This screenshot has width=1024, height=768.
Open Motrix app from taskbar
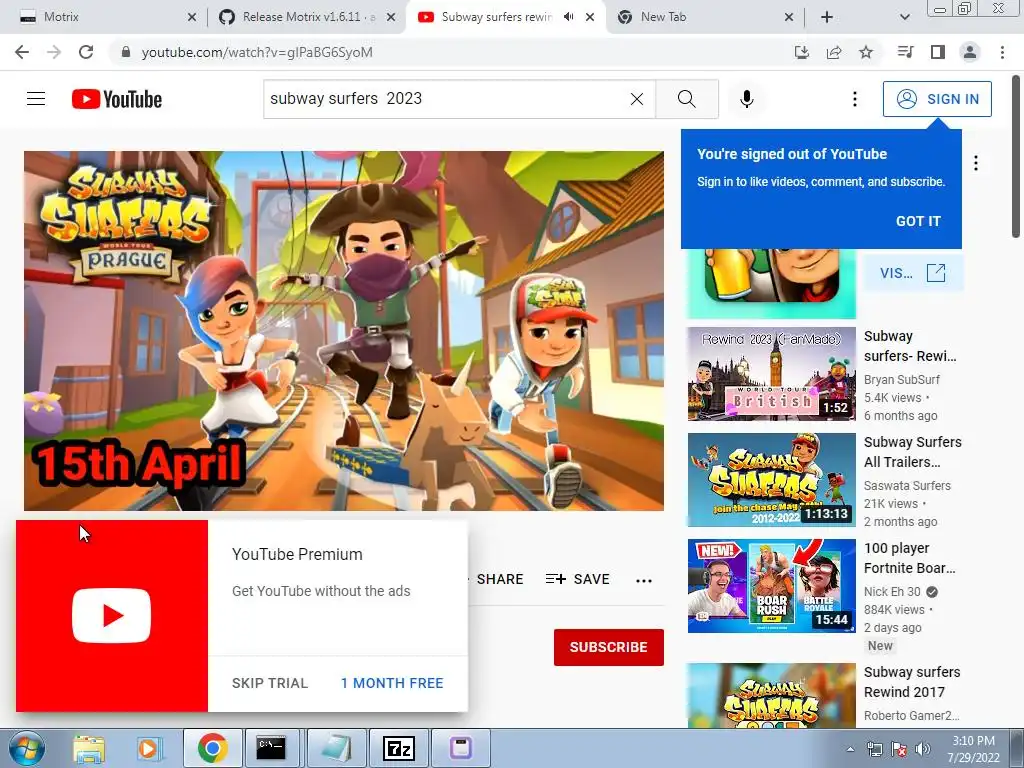tap(460, 748)
